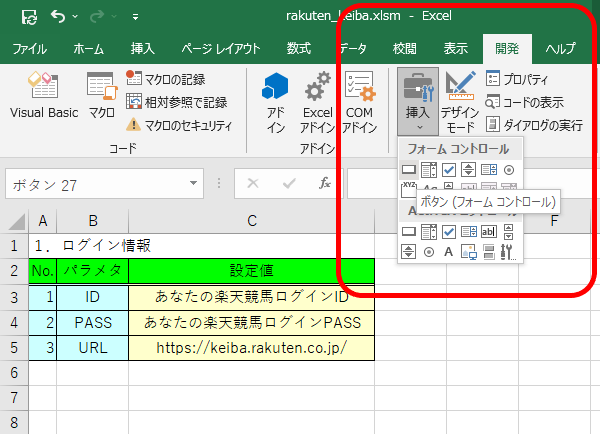Open the Visual Basic editor
Screen dimensions: 600x434
[x=44, y=96]
